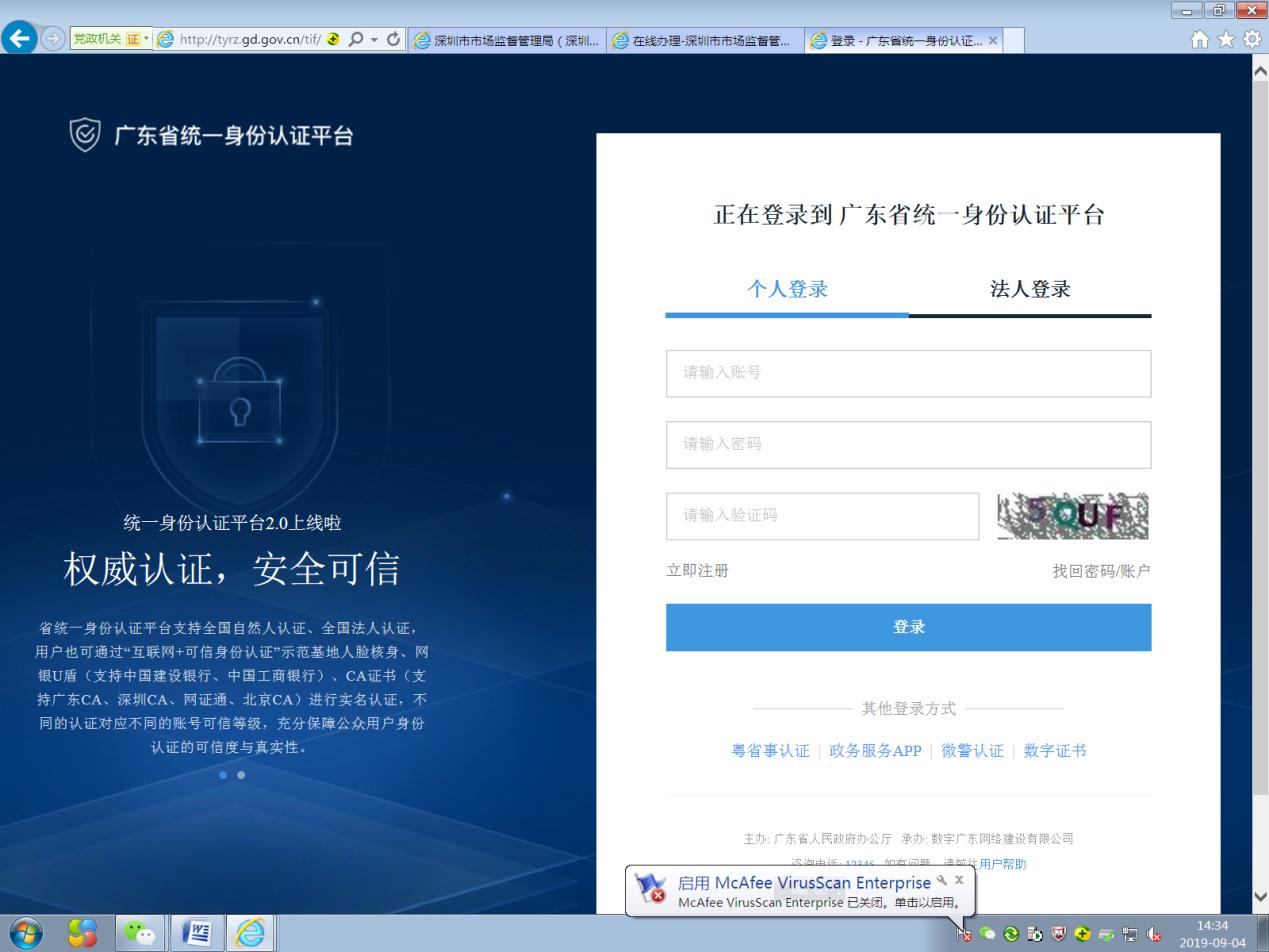Add page to favorites with the star icon

[1226, 40]
